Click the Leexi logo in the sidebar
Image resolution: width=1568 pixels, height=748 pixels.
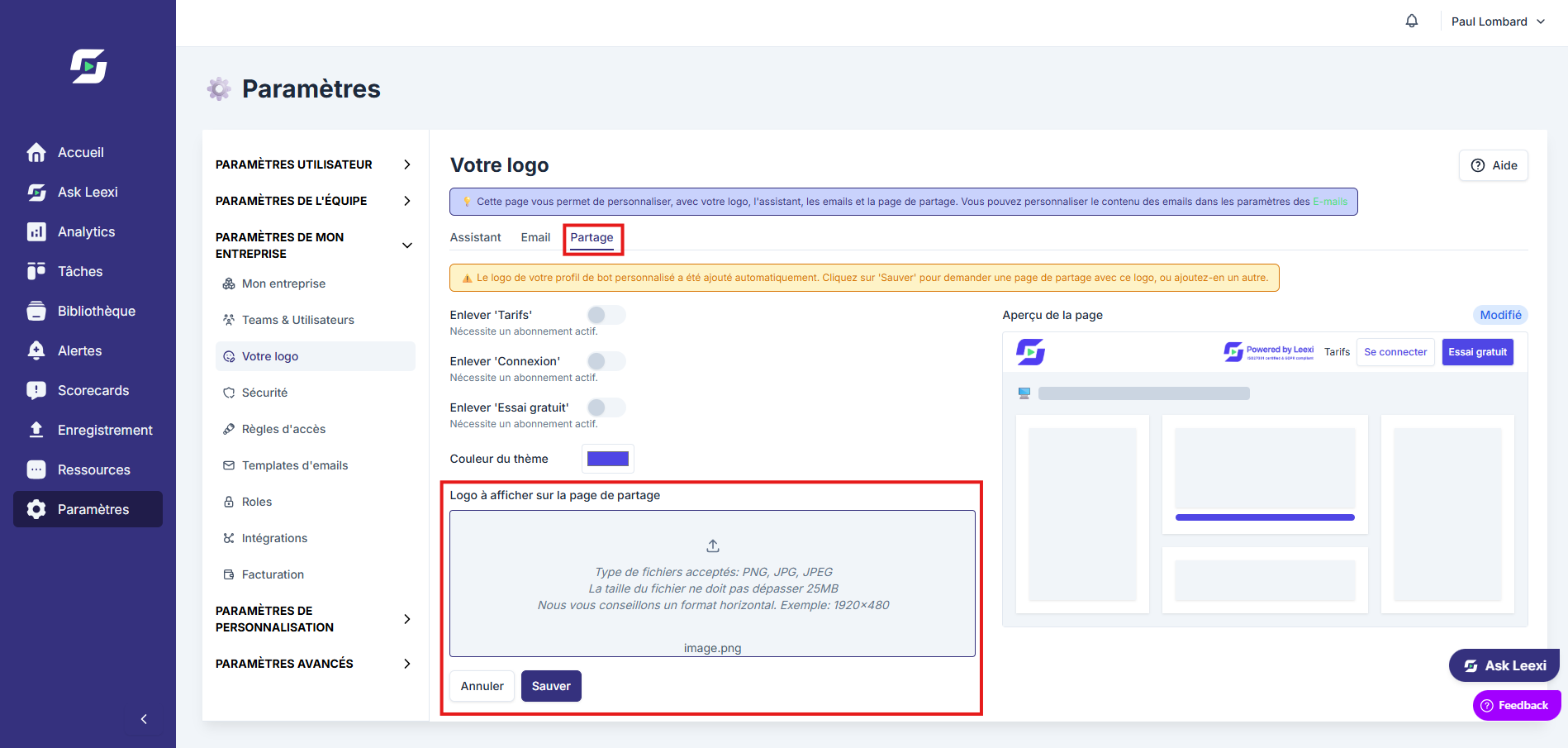tap(88, 66)
